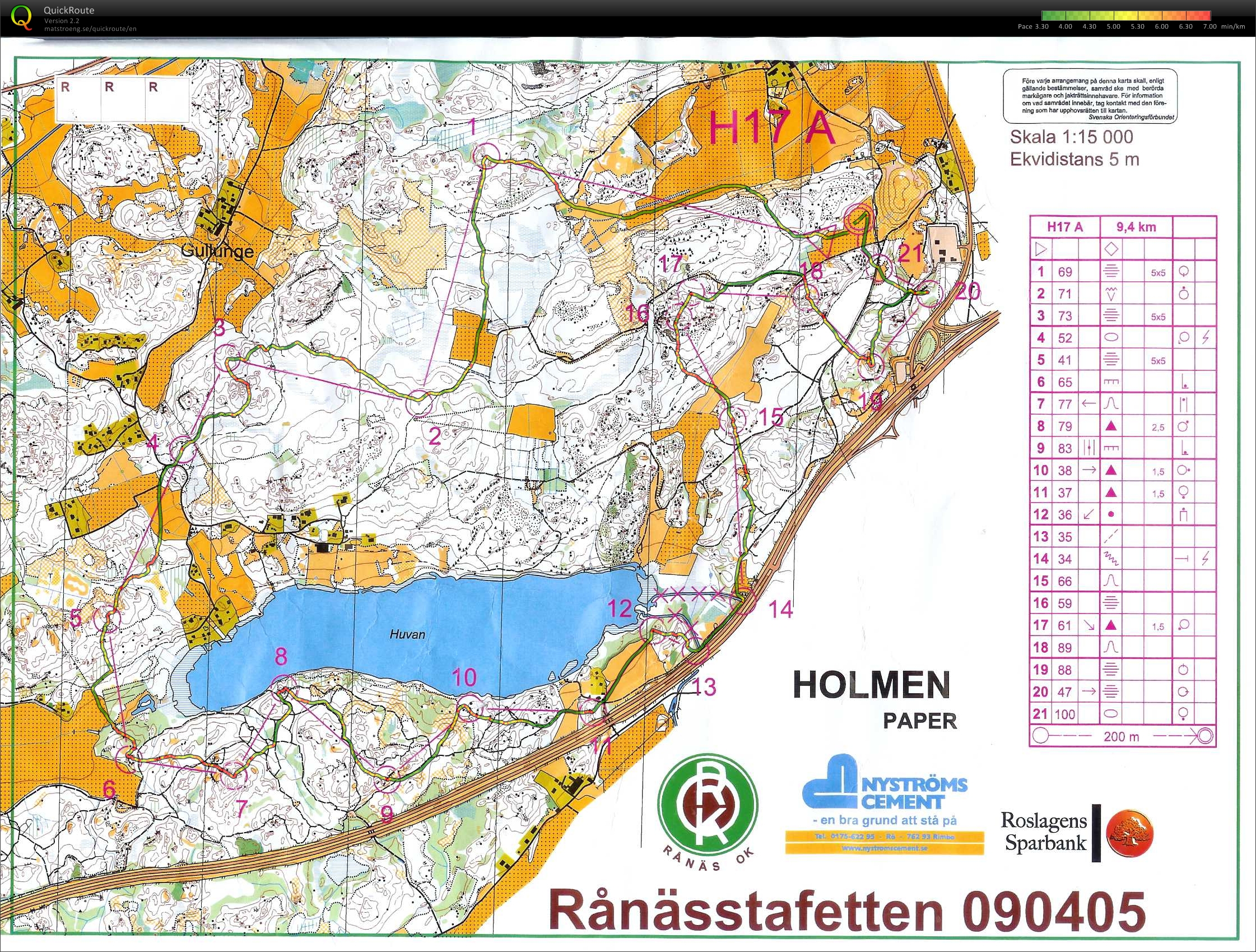Select control circle 7 on the map
Image resolution: width=1256 pixels, height=952 pixels.
(235, 777)
